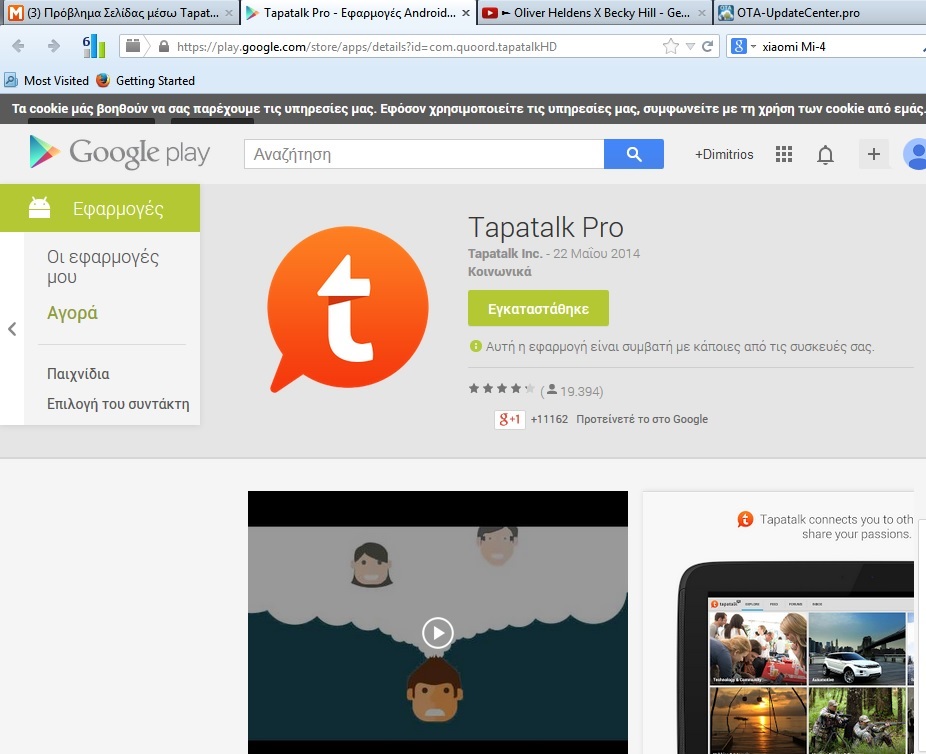The height and width of the screenshot is (754, 926).
Task: Open the account avatar icon
Action: point(915,154)
